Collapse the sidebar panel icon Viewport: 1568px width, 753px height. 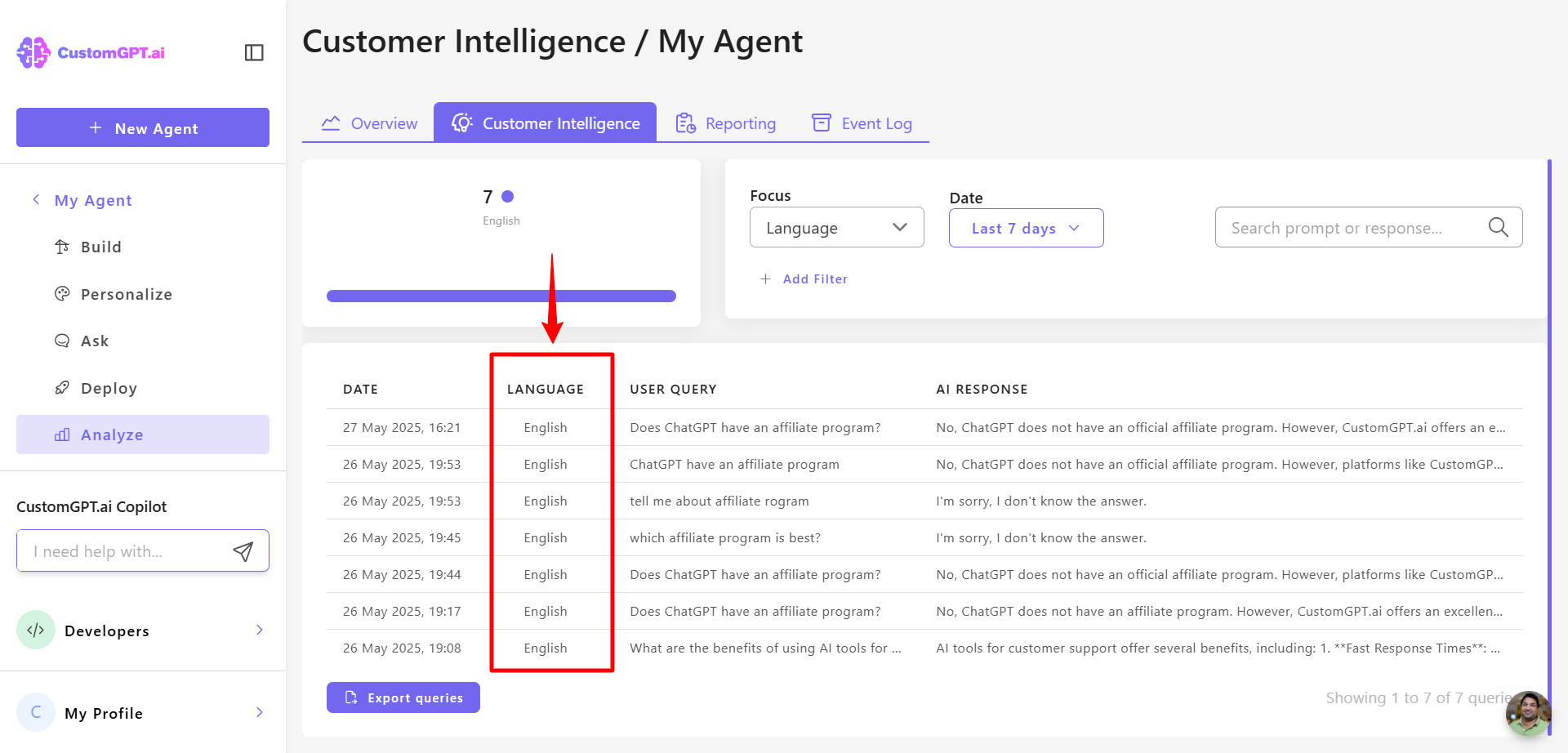254,52
